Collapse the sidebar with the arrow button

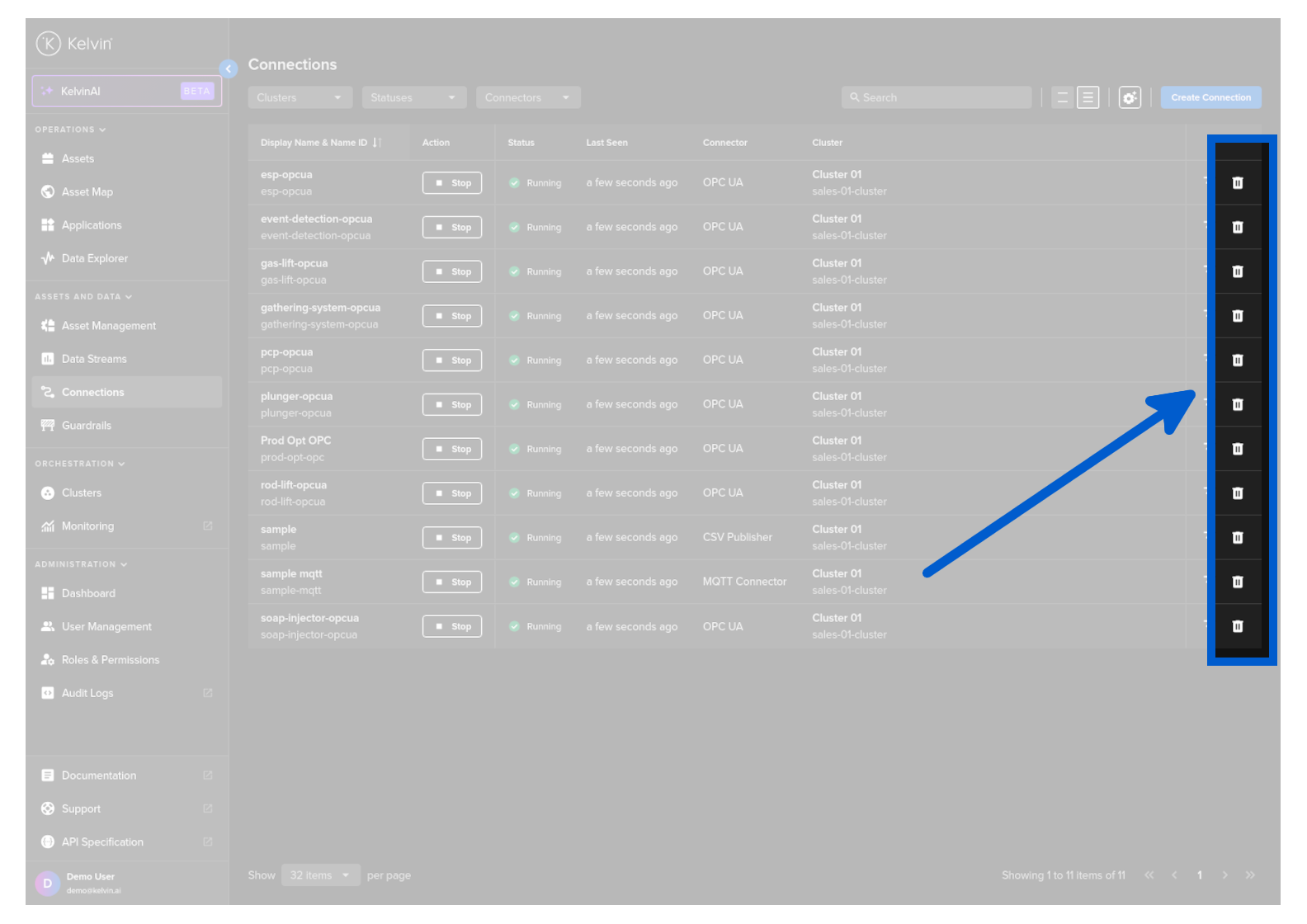(229, 69)
